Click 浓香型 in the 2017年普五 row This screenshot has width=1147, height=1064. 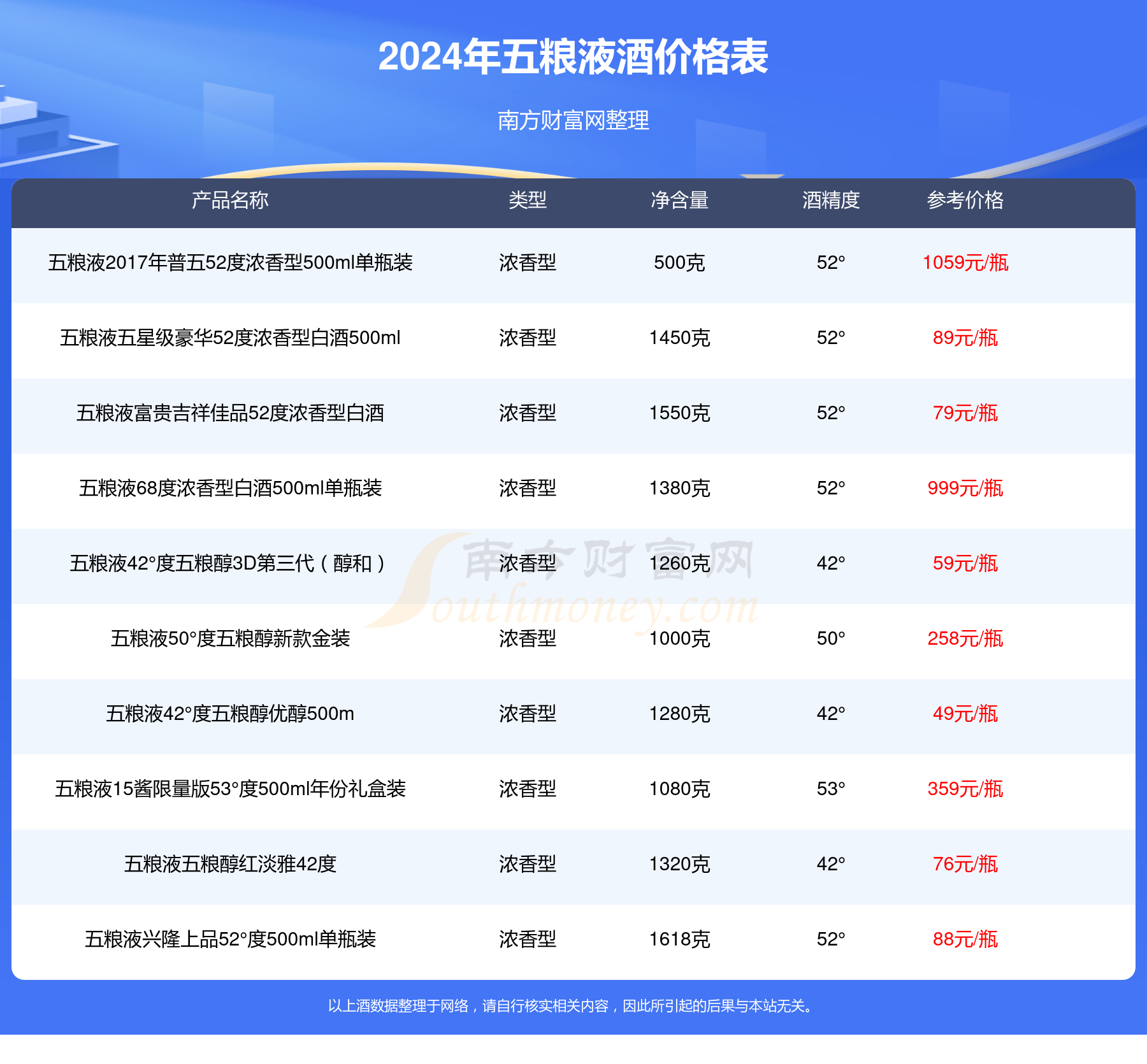coord(528,262)
